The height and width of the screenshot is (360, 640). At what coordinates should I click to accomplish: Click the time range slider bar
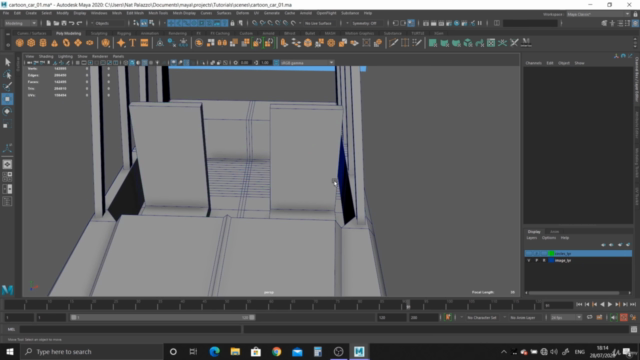[x=163, y=317]
